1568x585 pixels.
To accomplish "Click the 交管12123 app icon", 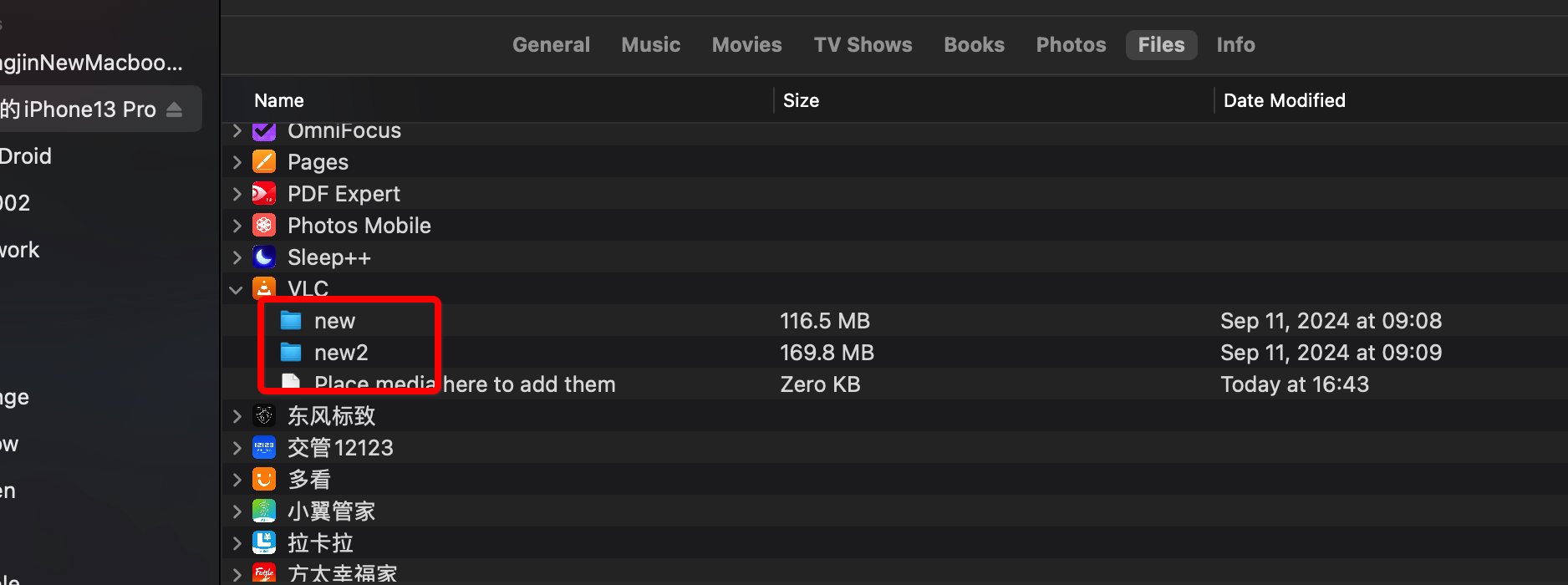I will [x=264, y=448].
